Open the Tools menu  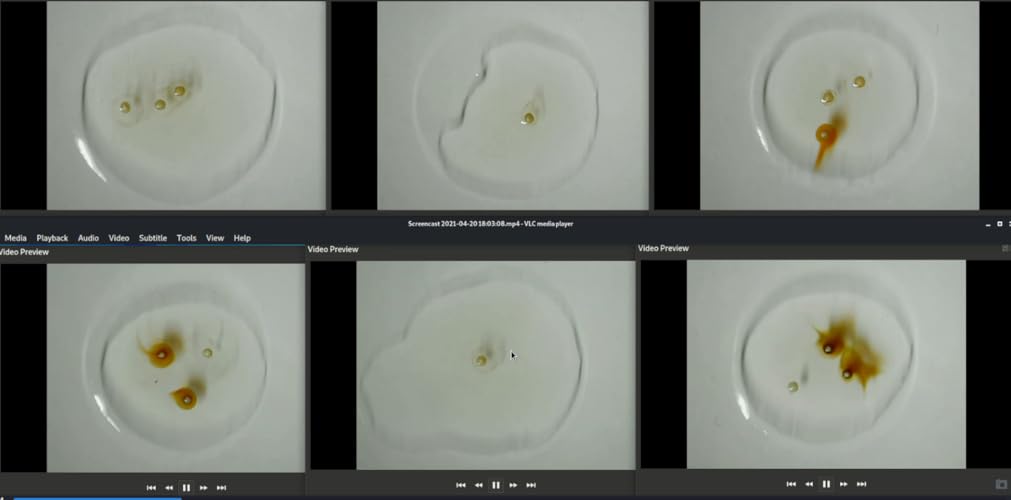click(186, 238)
